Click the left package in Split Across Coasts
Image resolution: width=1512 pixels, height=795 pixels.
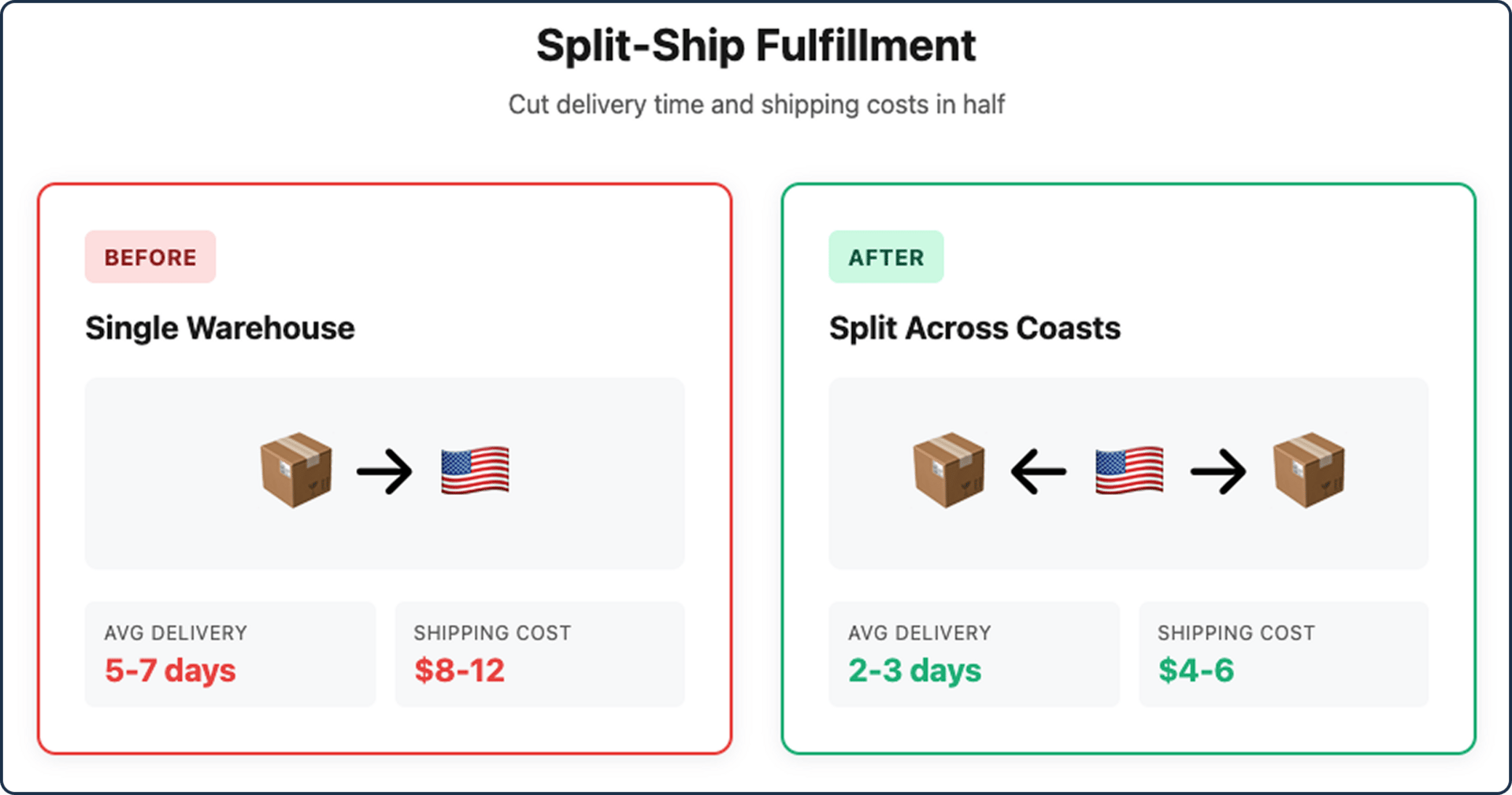click(x=949, y=470)
